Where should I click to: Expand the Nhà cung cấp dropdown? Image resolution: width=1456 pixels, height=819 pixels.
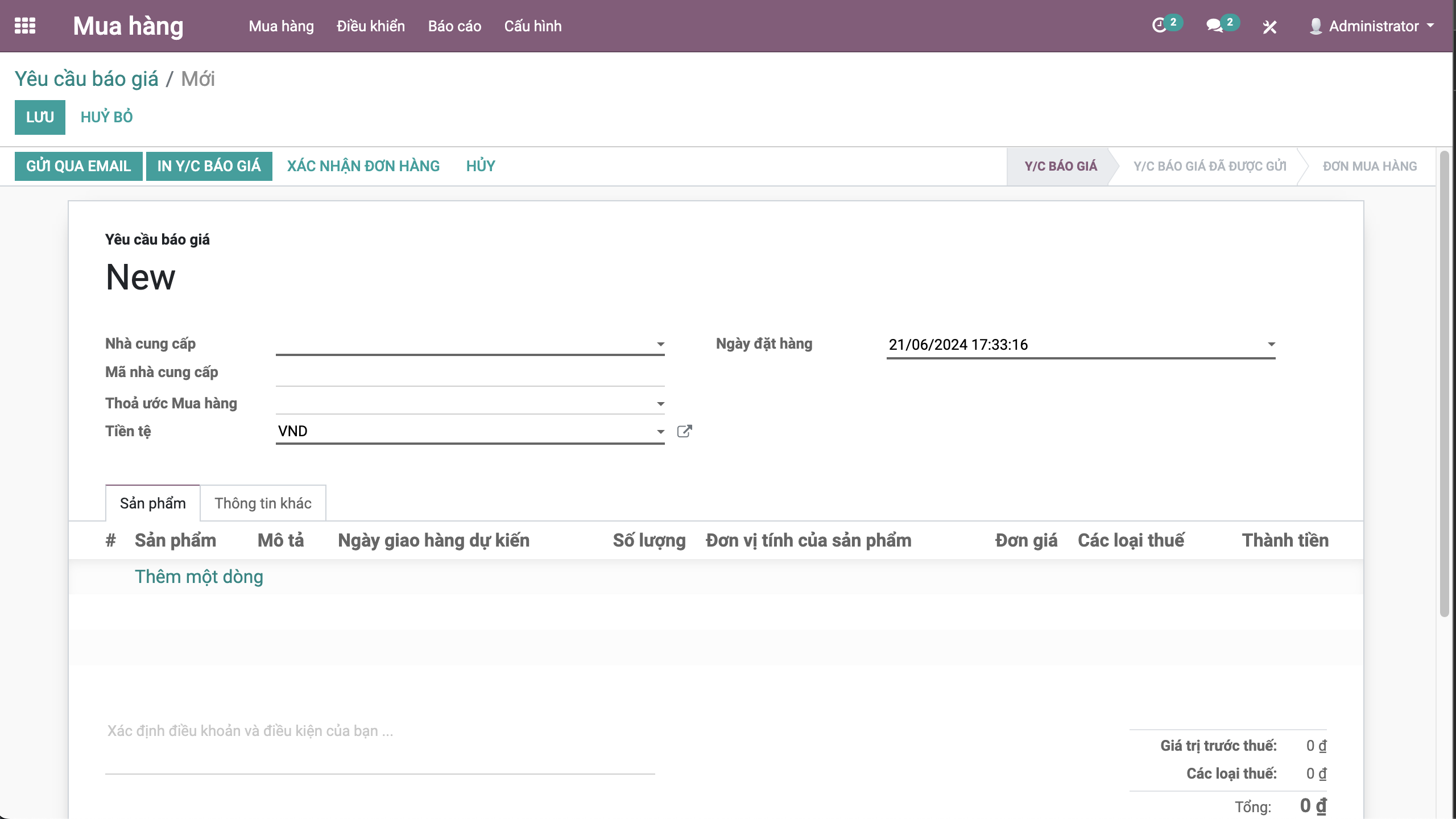coord(660,344)
